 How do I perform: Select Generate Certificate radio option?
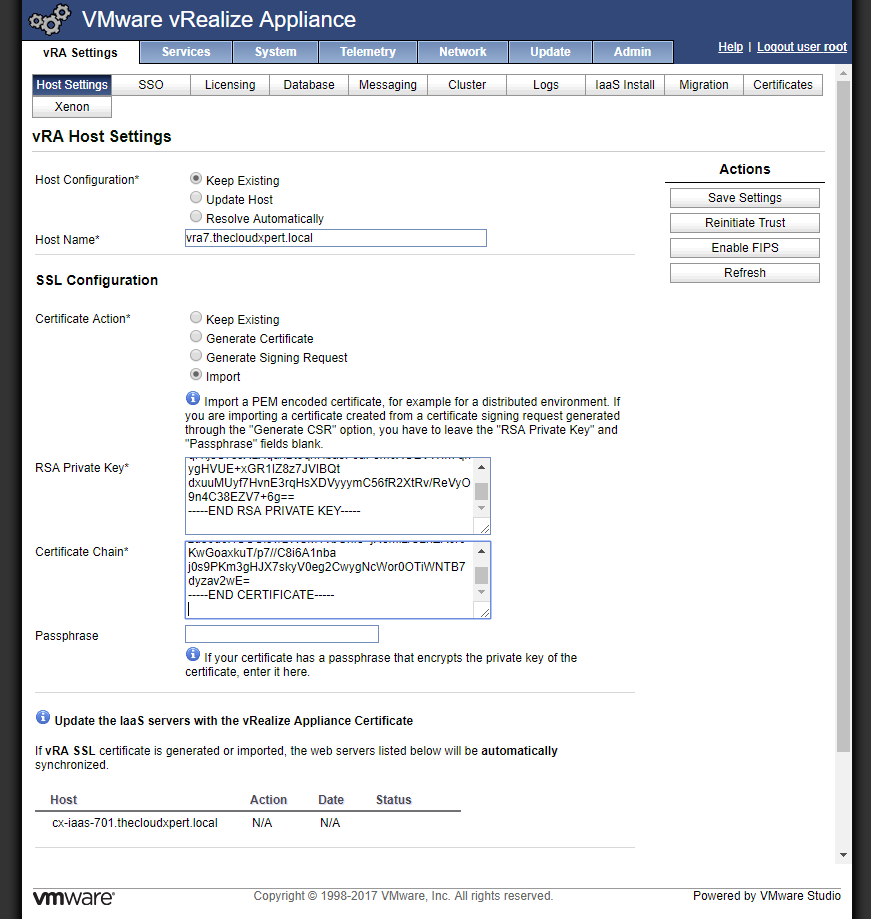click(x=196, y=338)
